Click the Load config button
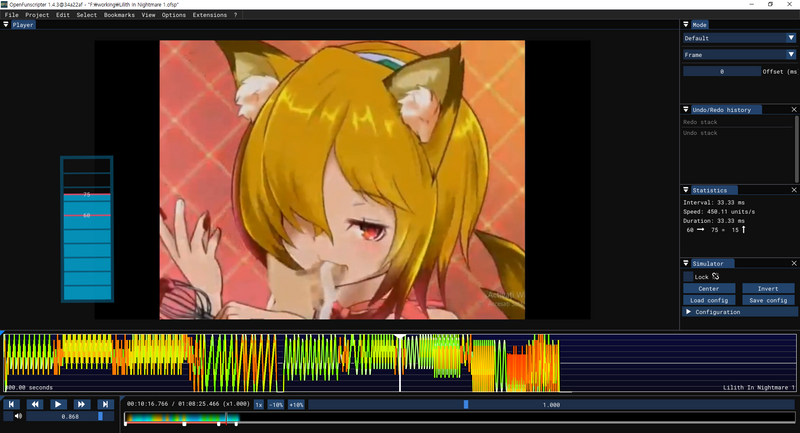This screenshot has width=800, height=433. point(709,300)
